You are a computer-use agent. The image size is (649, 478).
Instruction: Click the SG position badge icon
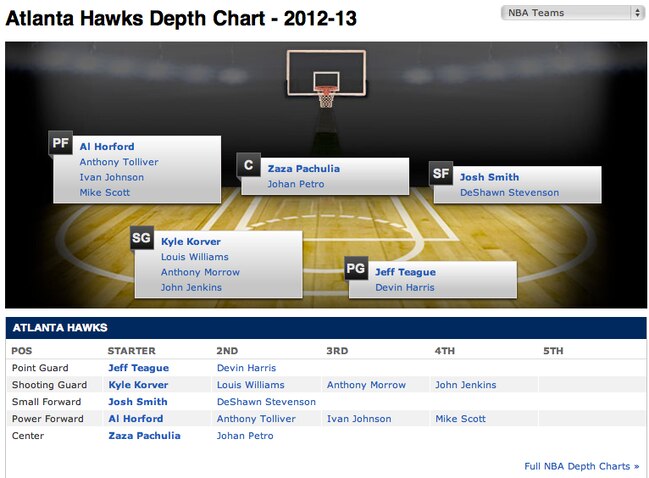pyautogui.click(x=142, y=238)
